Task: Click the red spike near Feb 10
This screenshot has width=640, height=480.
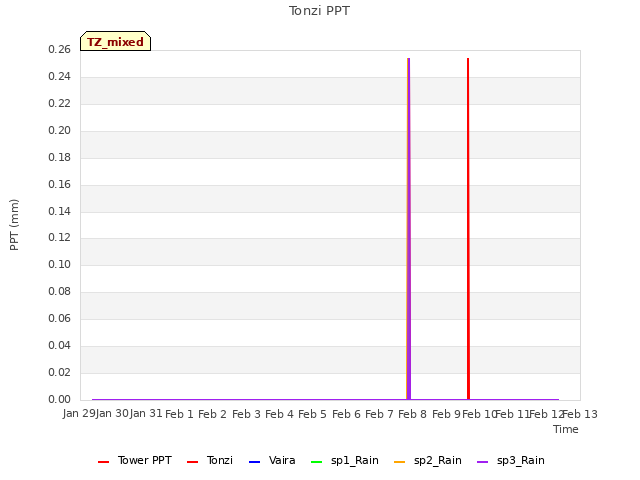Action: (x=468, y=229)
